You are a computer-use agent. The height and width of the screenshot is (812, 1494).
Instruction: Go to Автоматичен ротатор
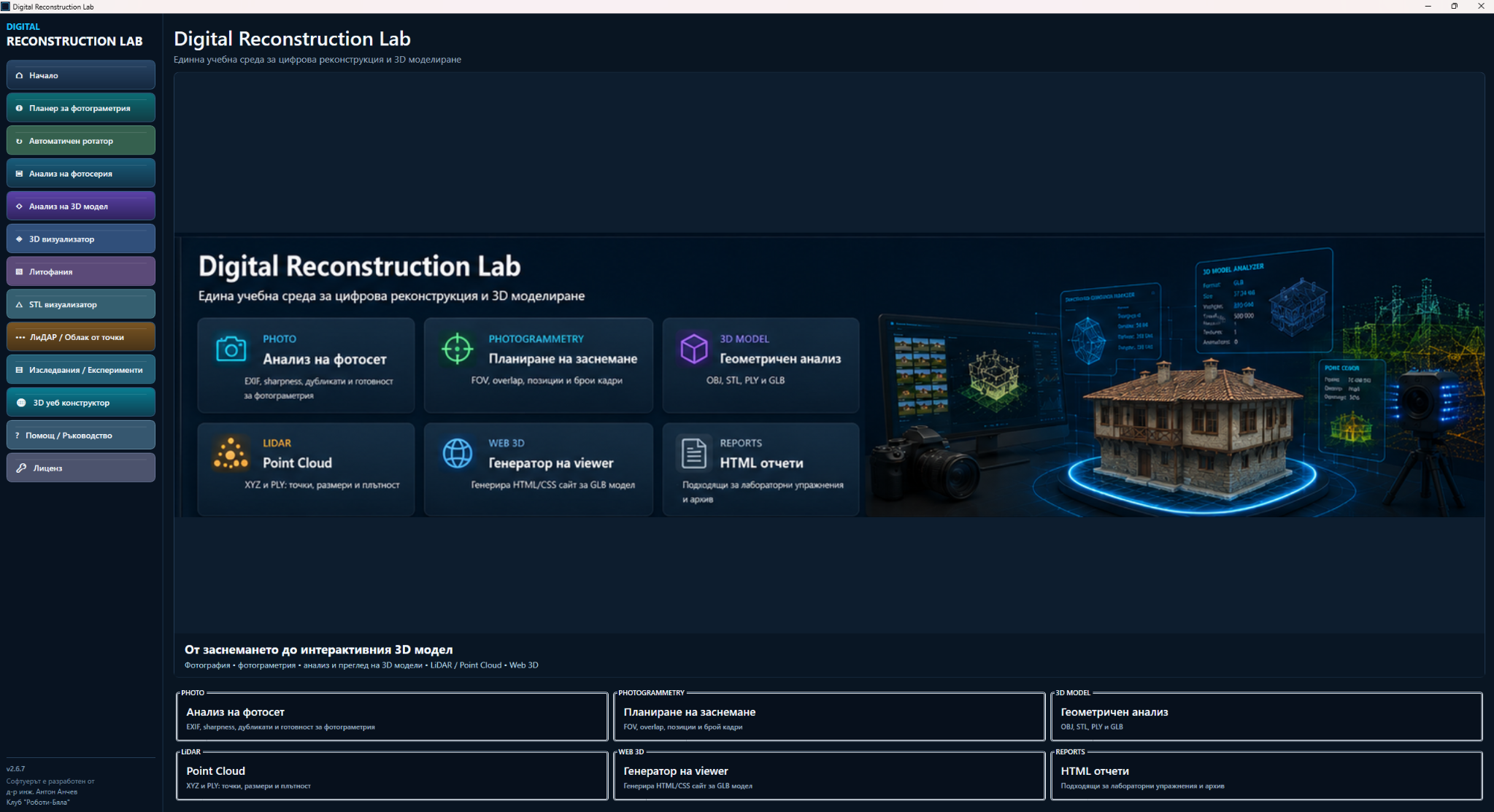pyautogui.click(x=81, y=141)
